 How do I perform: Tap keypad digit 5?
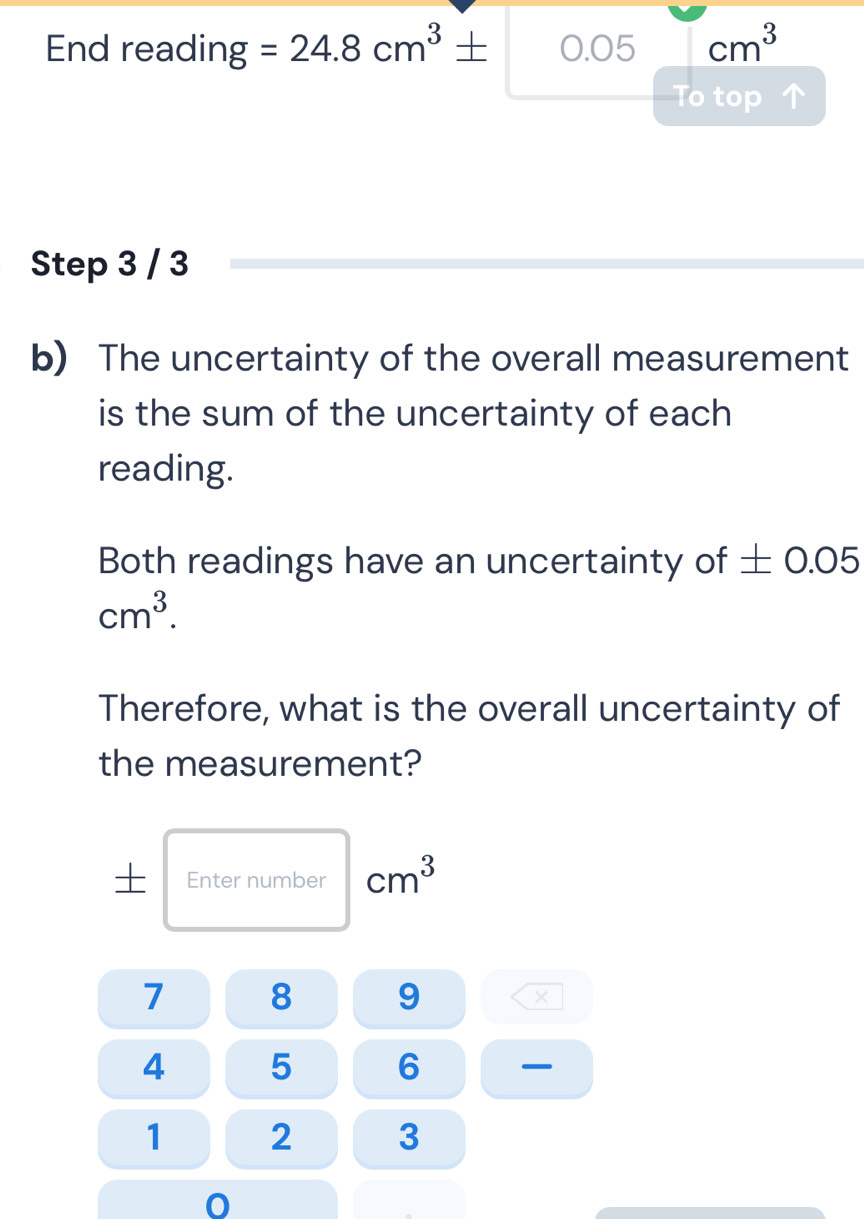click(281, 1067)
